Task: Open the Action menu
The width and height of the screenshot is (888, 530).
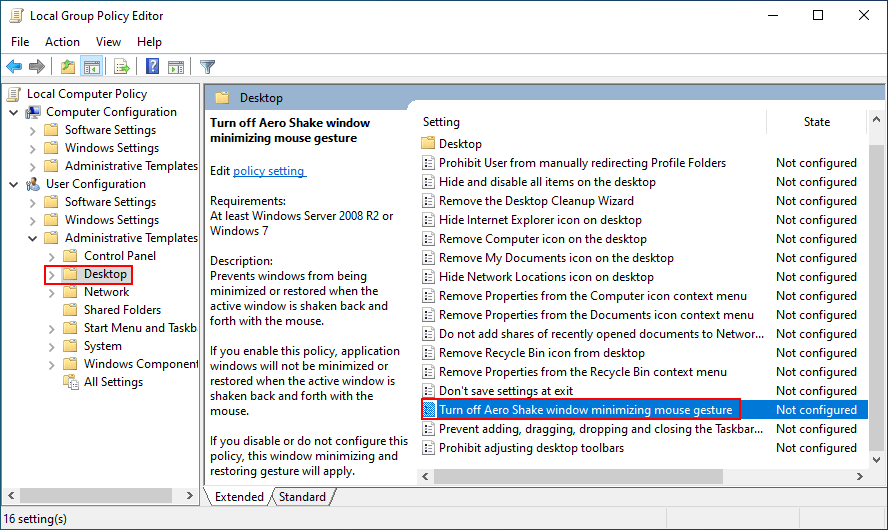Action: 62,42
